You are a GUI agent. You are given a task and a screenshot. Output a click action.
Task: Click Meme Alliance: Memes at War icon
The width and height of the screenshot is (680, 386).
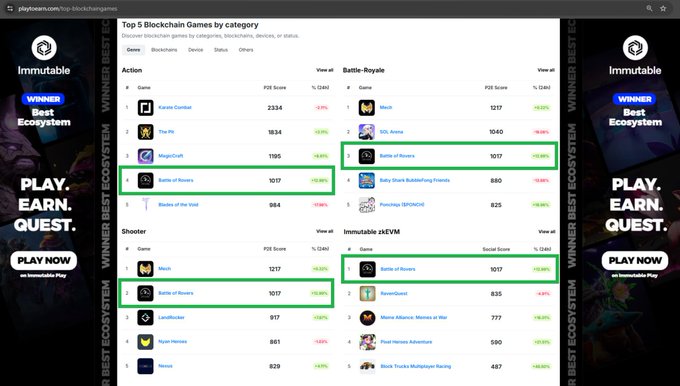pos(368,318)
